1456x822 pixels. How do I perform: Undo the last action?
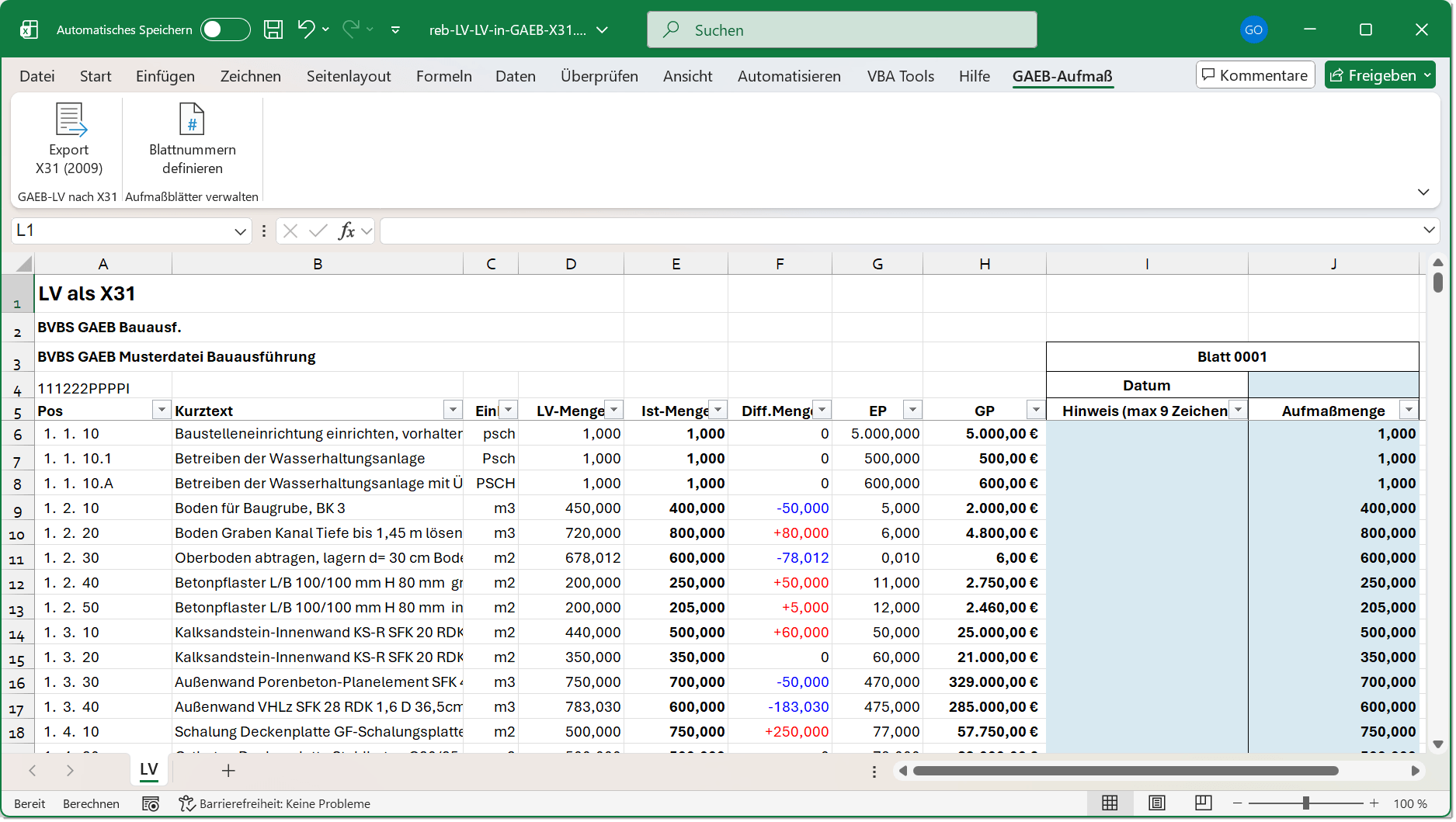click(x=306, y=29)
